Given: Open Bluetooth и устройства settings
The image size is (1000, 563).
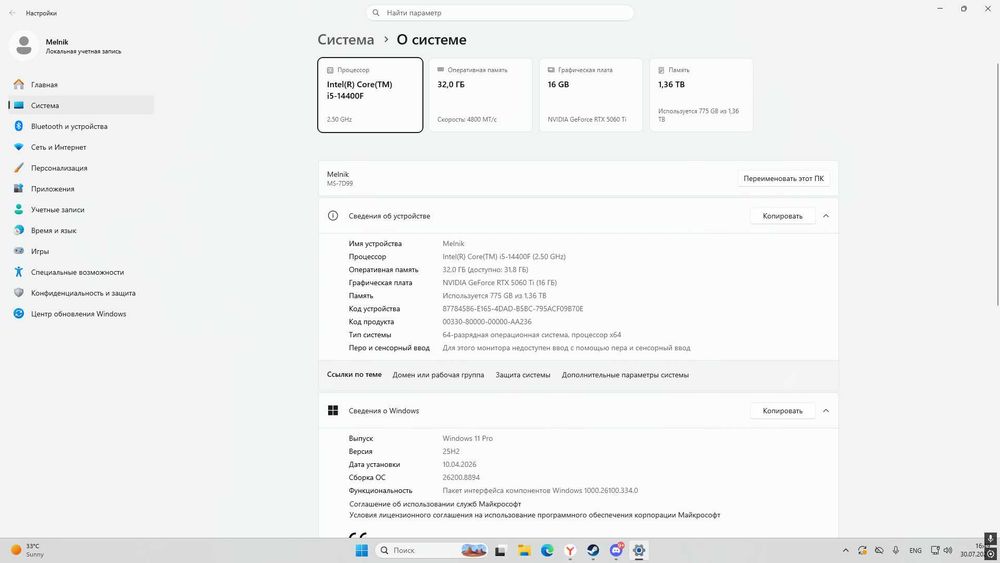Looking at the screenshot, I should (x=81, y=126).
